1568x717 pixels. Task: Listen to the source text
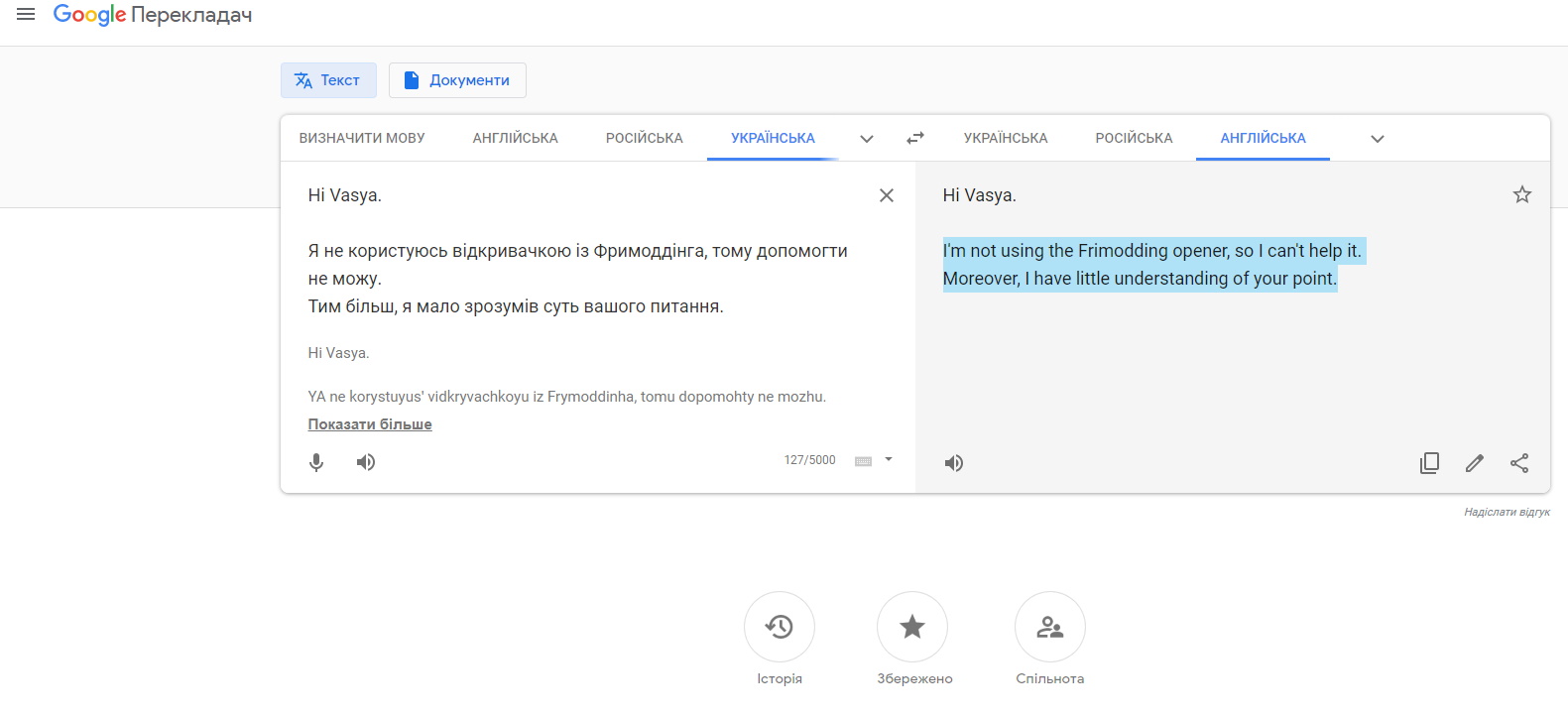366,462
